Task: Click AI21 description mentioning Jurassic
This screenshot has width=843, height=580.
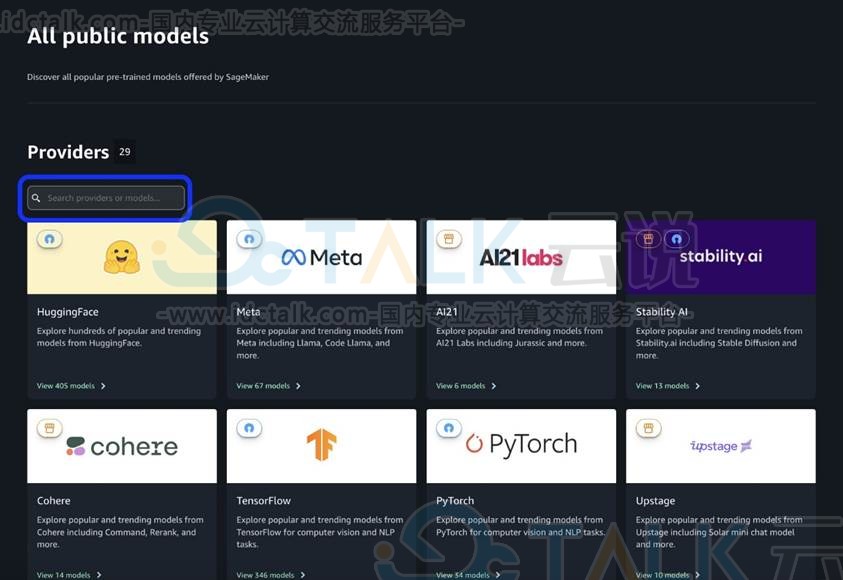Action: pos(519,337)
